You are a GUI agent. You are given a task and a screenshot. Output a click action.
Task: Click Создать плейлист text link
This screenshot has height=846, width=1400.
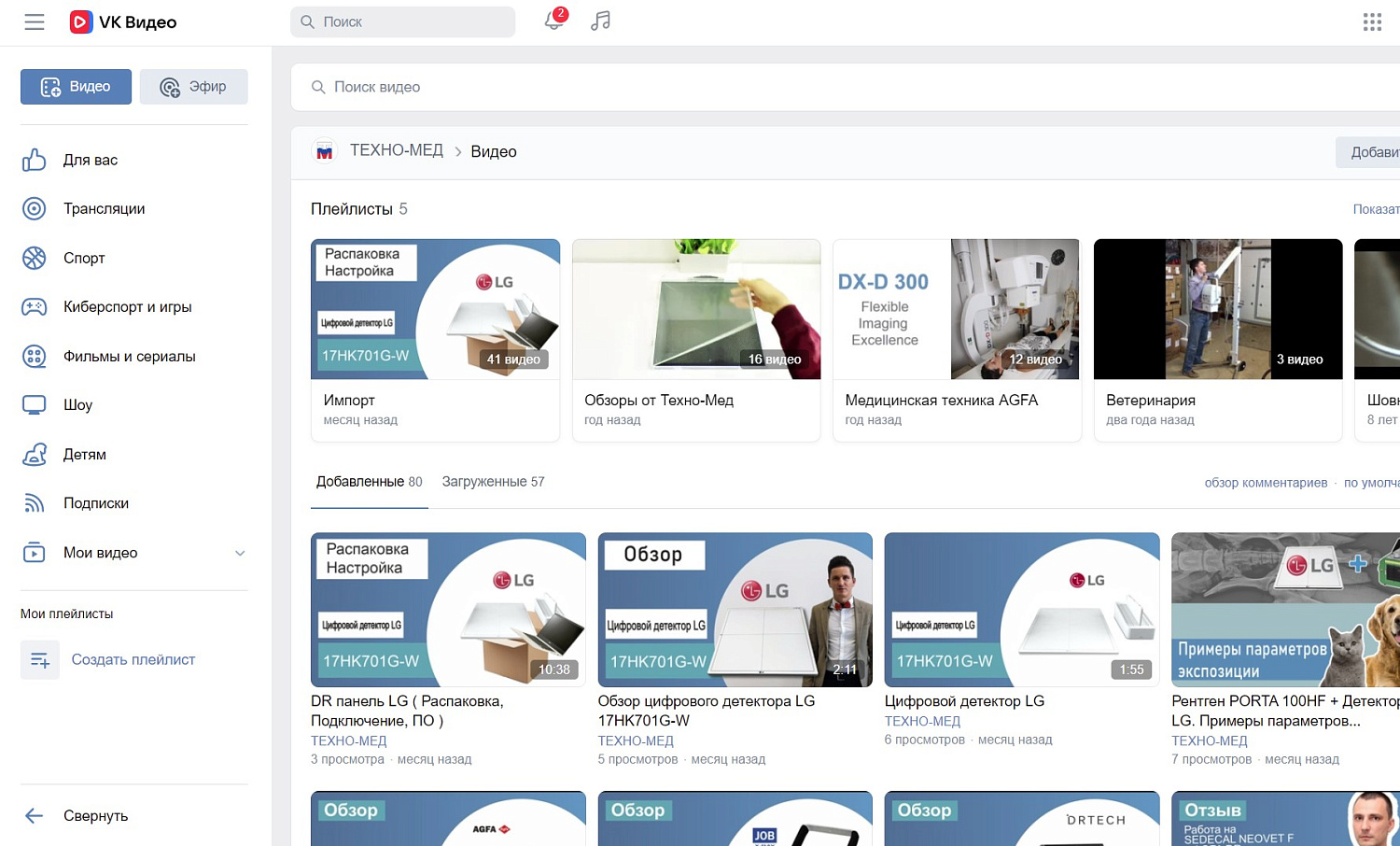tap(133, 659)
